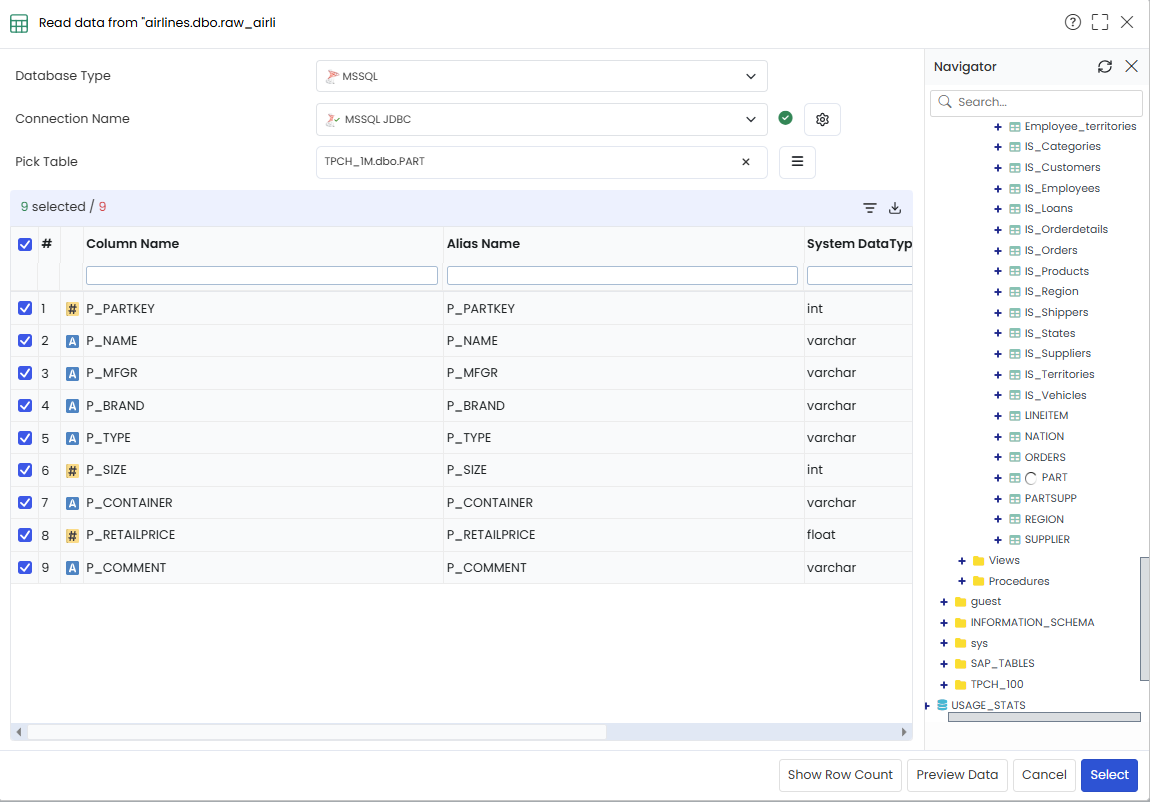Click the Navigator refresh icon
Image resolution: width=1150 pixels, height=802 pixels.
click(x=1105, y=67)
